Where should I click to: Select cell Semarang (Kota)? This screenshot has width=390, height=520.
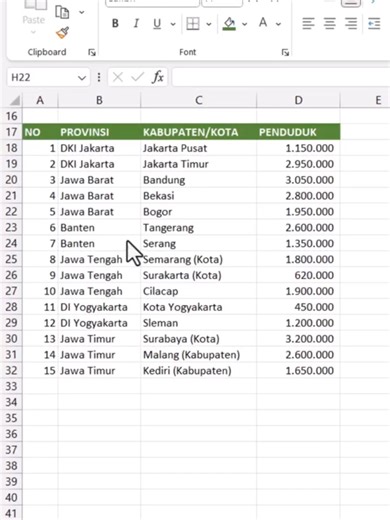click(199, 259)
